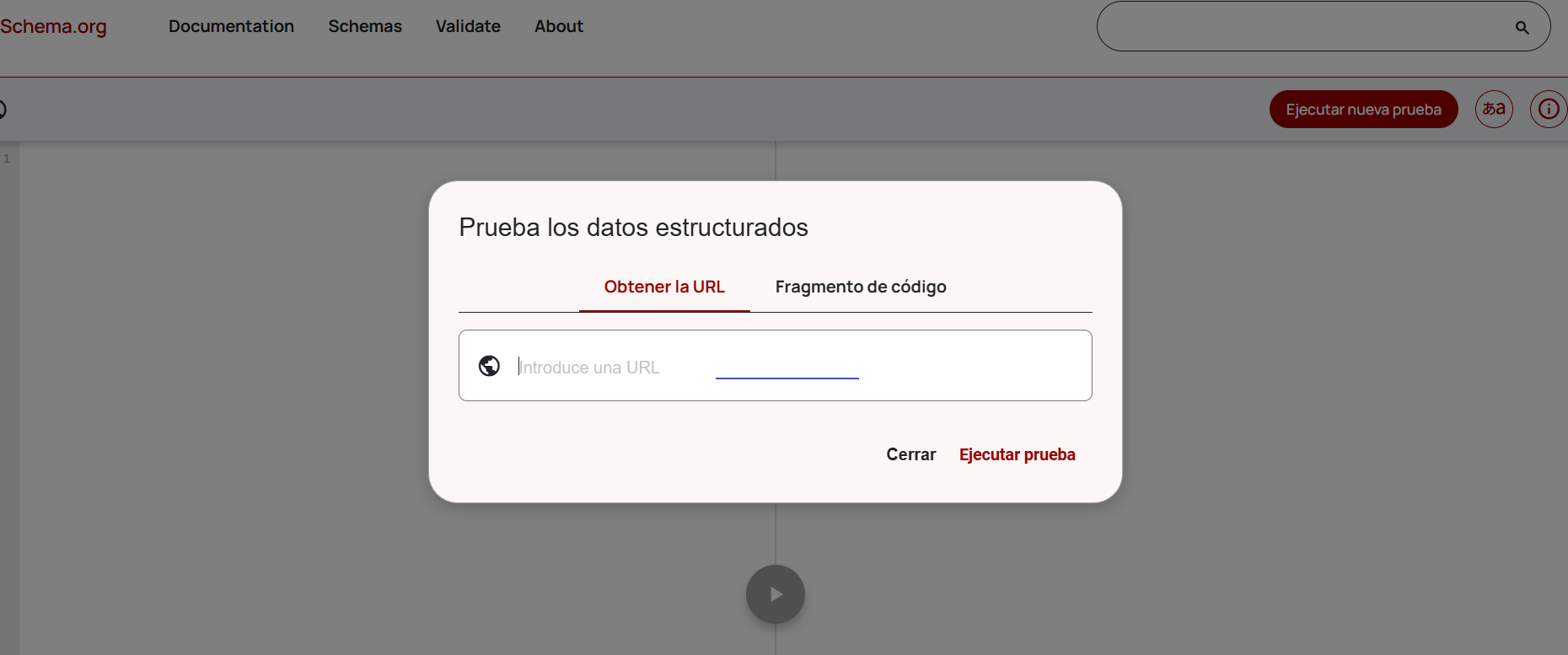Go to Schema.org home logo
Image resolution: width=1568 pixels, height=655 pixels.
point(53,26)
